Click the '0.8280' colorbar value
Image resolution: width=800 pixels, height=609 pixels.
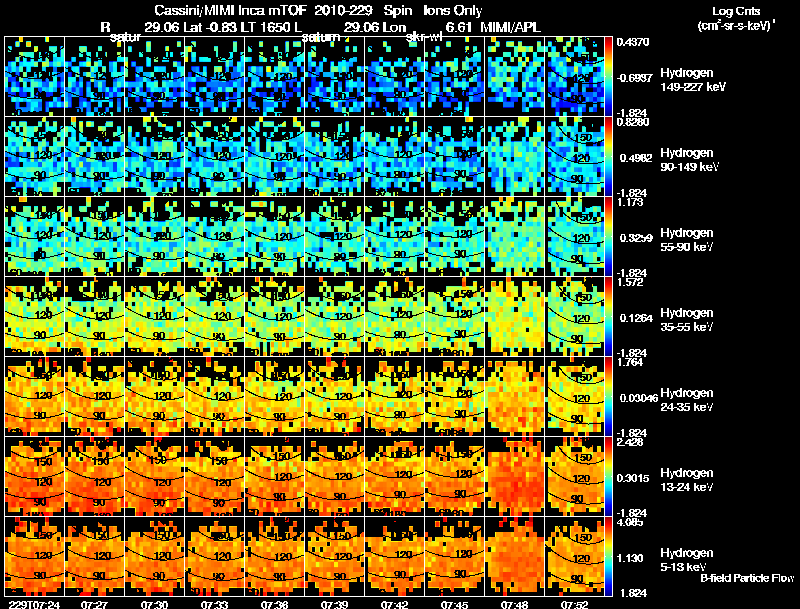(x=633, y=122)
